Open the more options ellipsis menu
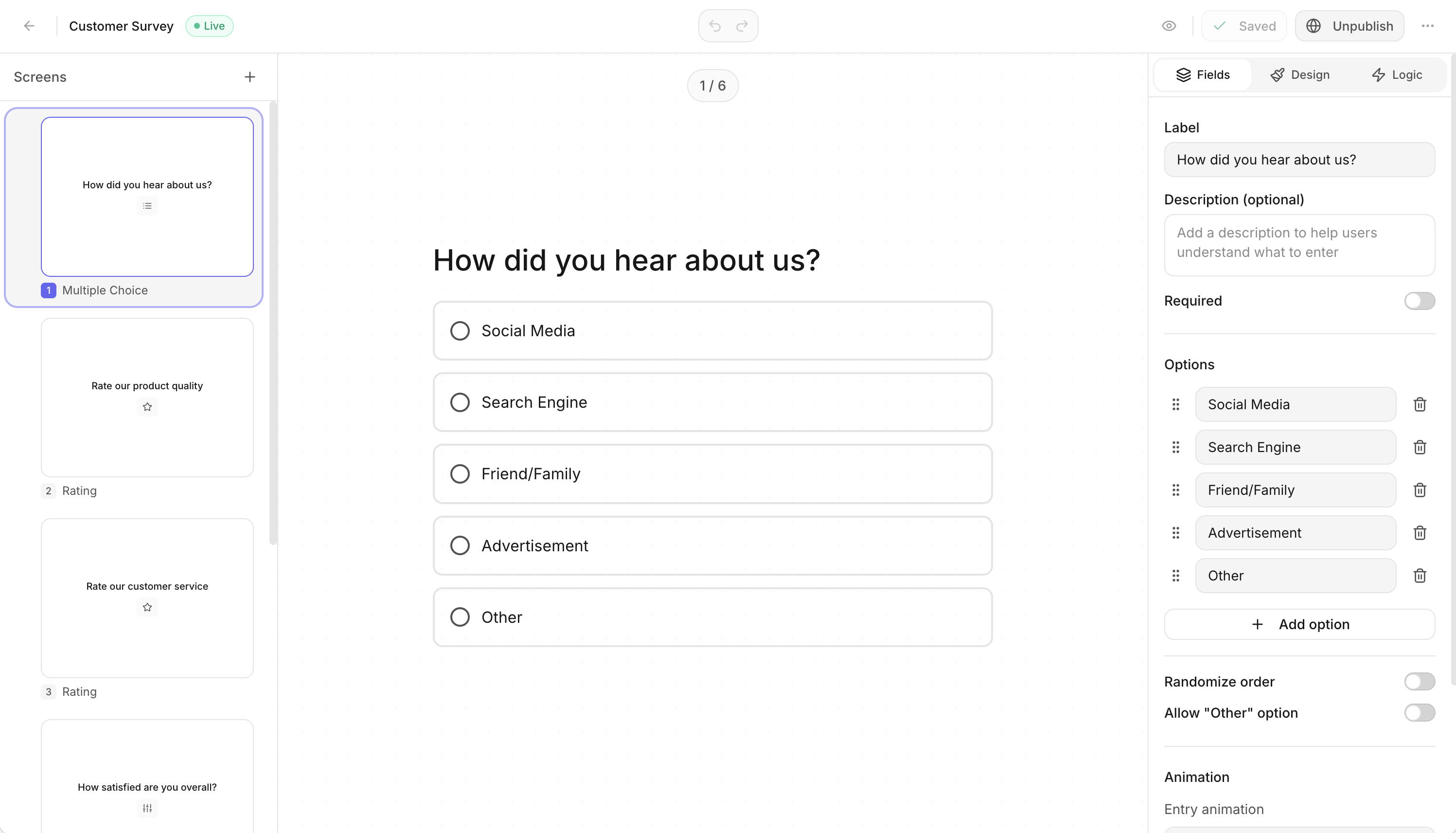The width and height of the screenshot is (1456, 833). (x=1428, y=26)
